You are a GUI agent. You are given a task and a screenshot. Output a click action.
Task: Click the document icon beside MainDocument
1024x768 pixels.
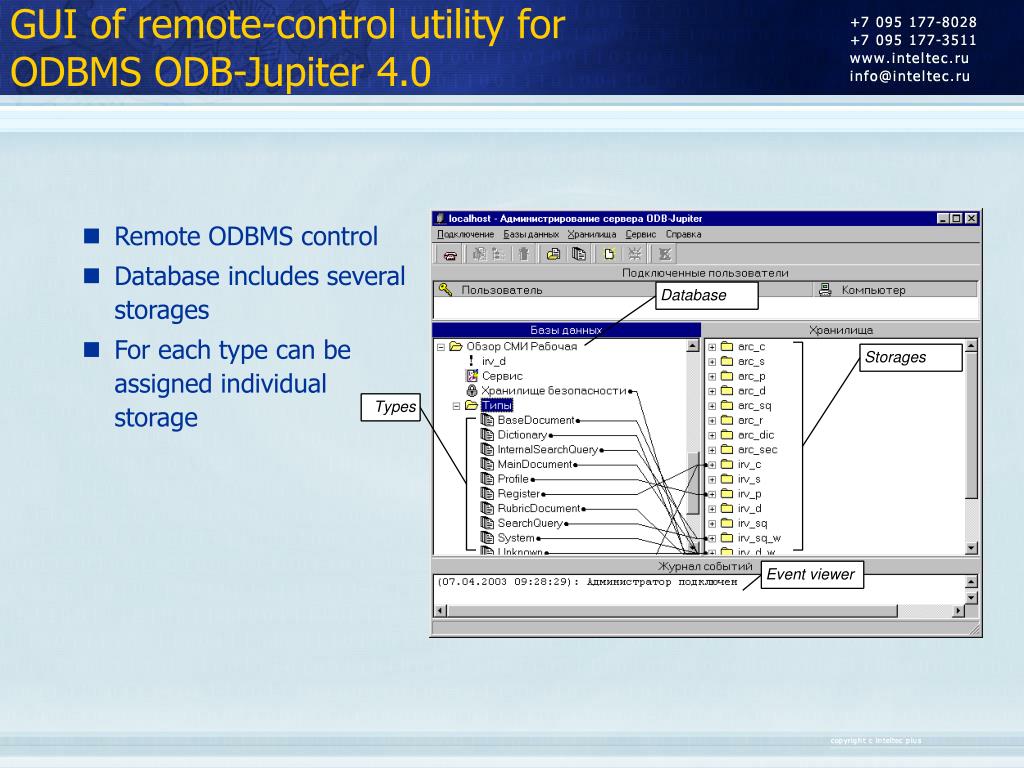pos(487,464)
